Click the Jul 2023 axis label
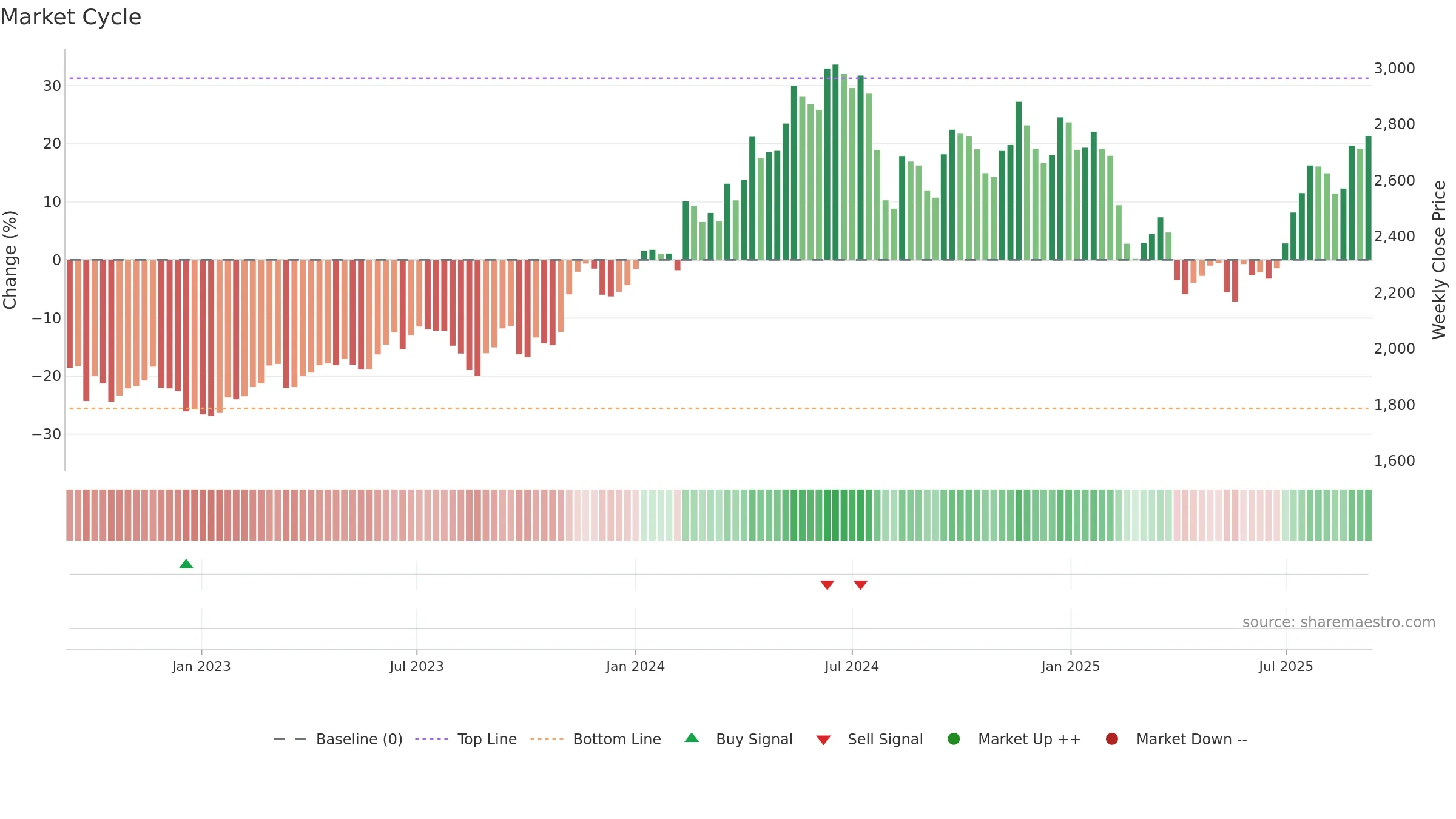 tap(417, 667)
